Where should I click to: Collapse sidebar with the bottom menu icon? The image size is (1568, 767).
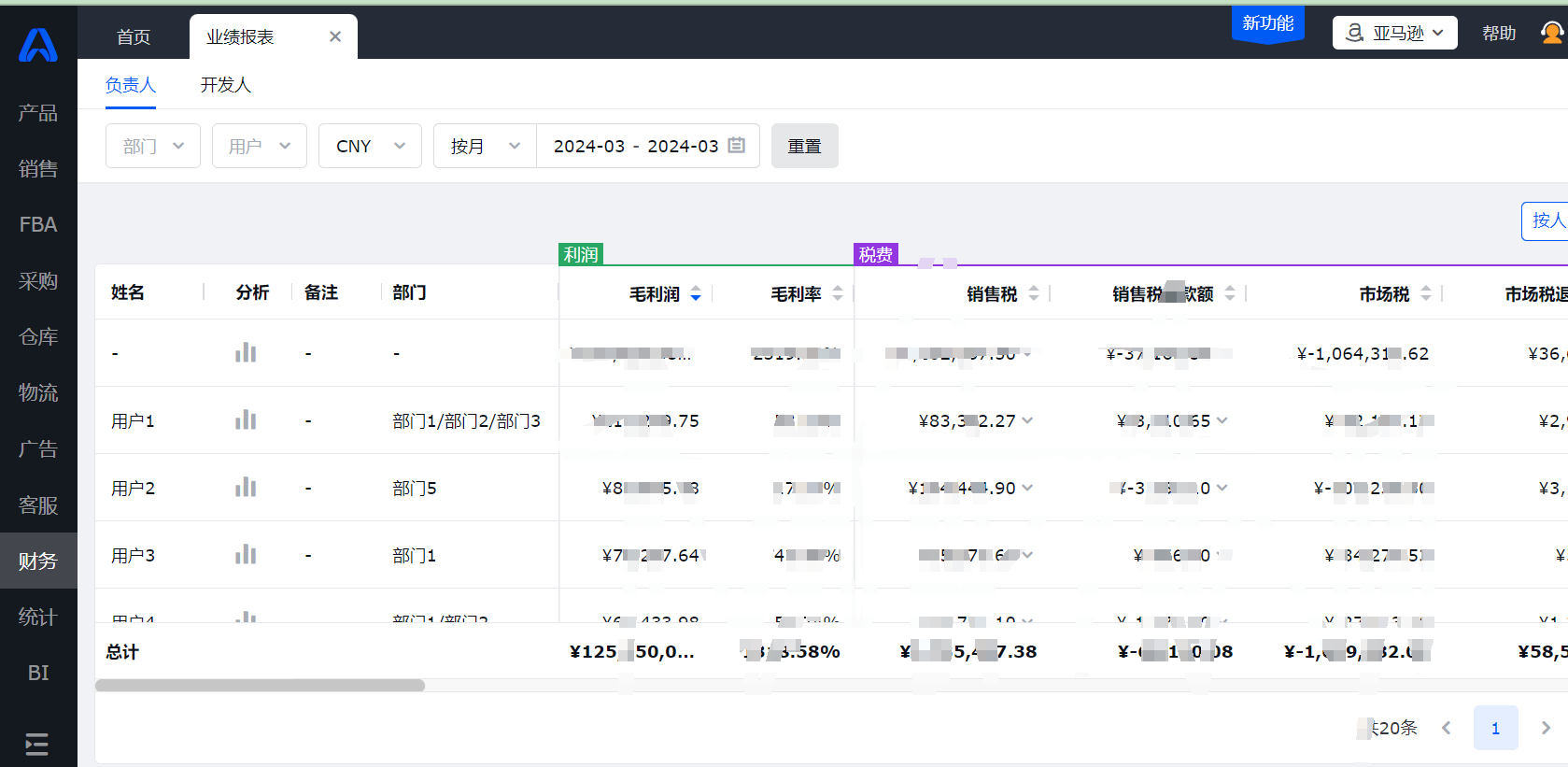pyautogui.click(x=37, y=744)
